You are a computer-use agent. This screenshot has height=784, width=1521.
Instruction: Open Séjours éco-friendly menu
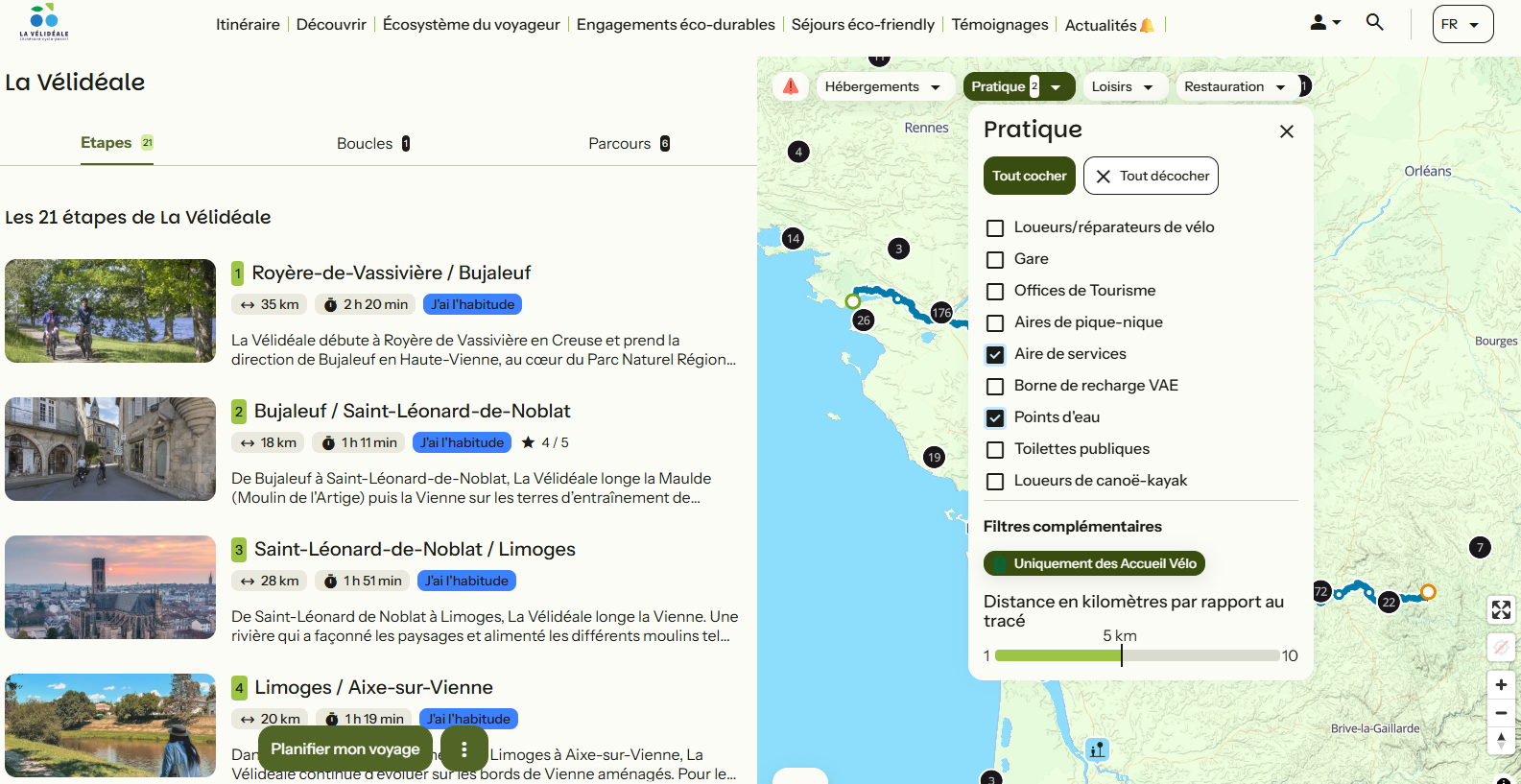[x=863, y=24]
